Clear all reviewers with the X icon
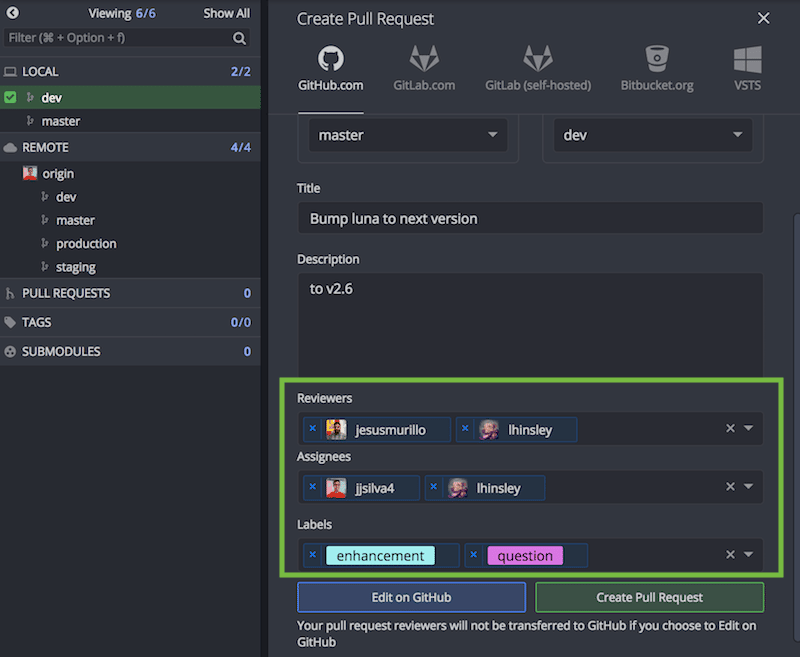Viewport: 800px width, 657px height. [730, 429]
